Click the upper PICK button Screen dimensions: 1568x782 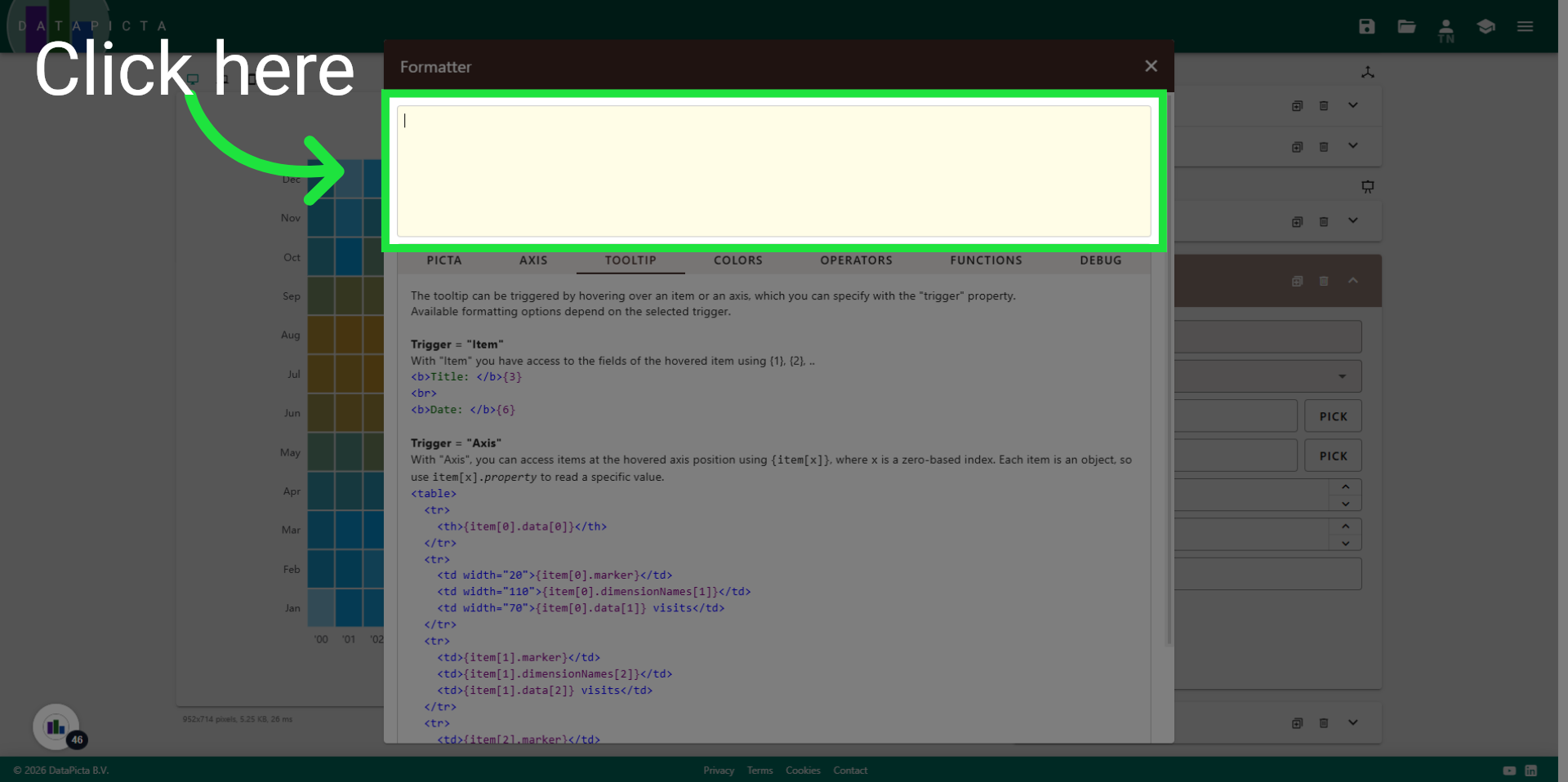click(1333, 416)
